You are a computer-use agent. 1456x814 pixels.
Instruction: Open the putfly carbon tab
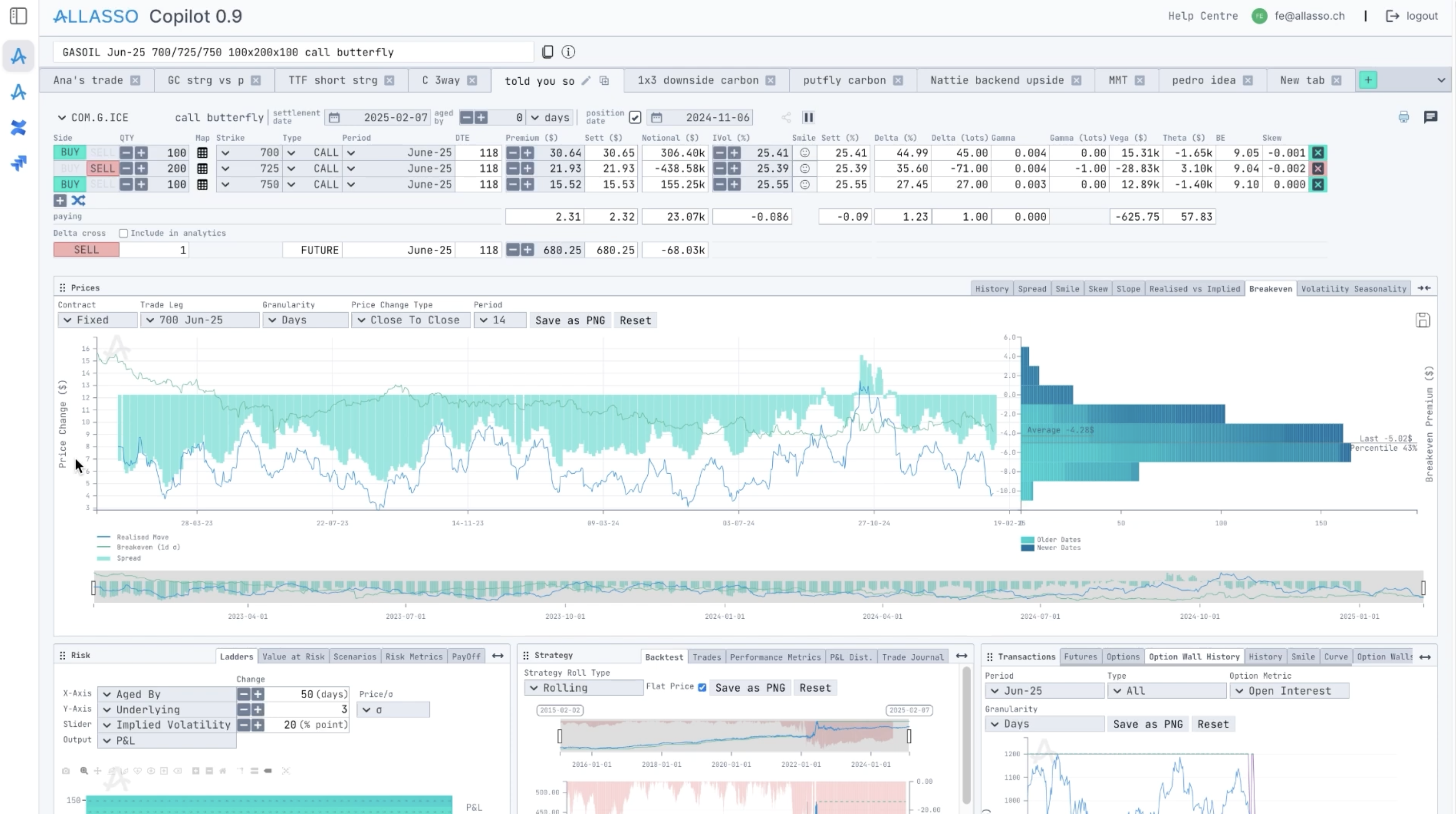pyautogui.click(x=845, y=80)
